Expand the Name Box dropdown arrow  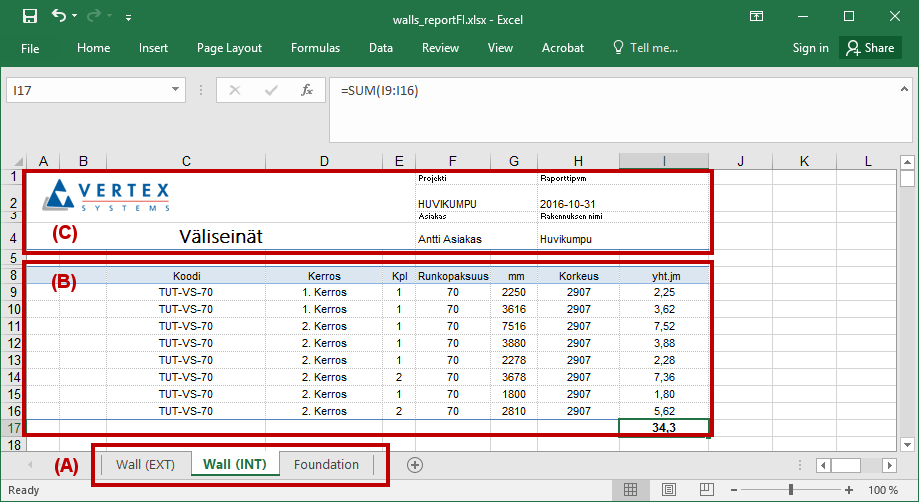click(176, 90)
